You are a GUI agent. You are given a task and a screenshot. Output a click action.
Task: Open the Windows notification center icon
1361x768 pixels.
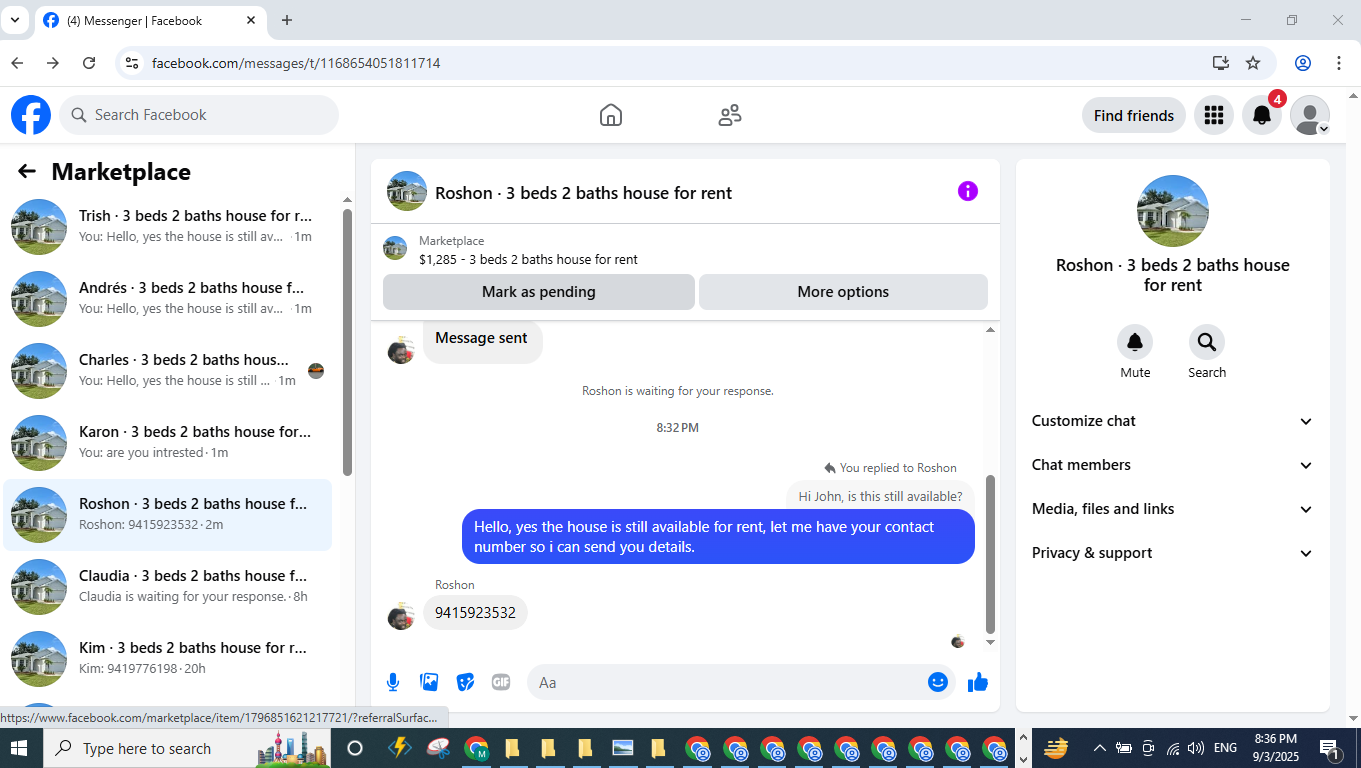pyautogui.click(x=1330, y=748)
